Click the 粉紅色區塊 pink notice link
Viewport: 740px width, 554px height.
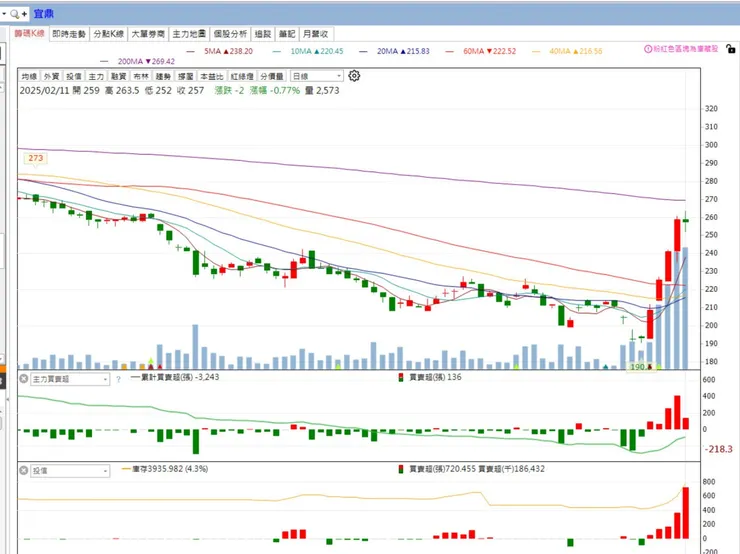pyautogui.click(x=685, y=49)
